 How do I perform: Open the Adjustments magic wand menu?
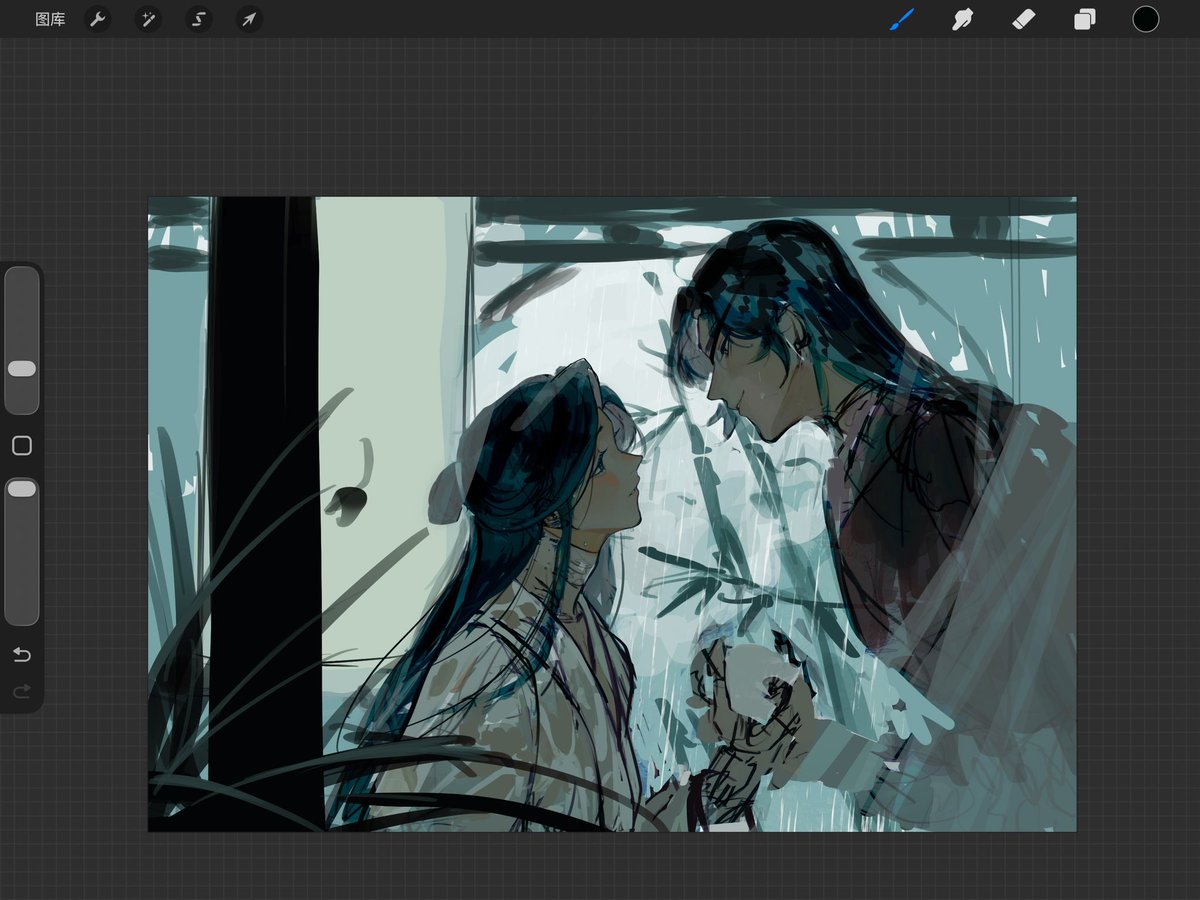[x=148, y=19]
